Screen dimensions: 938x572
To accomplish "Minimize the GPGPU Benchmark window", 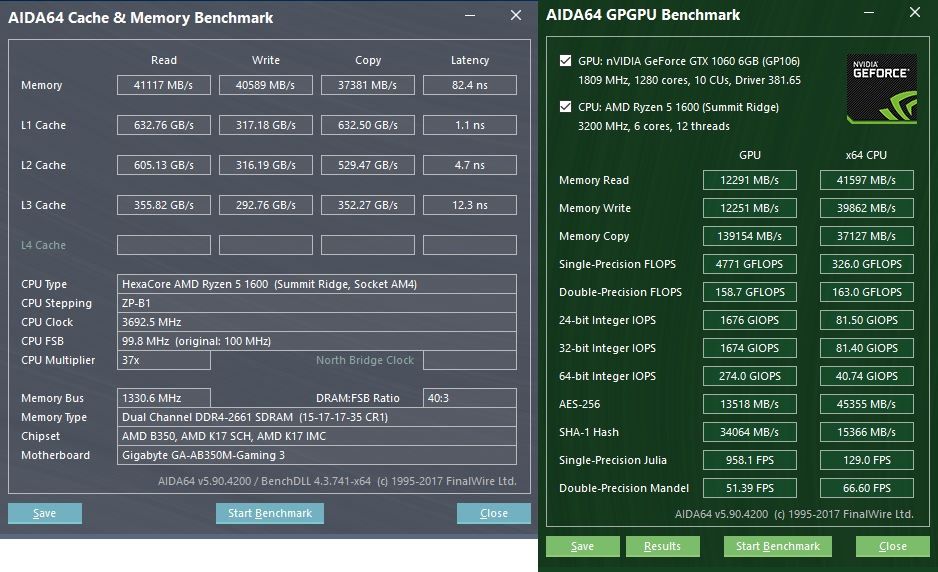I will (x=869, y=13).
